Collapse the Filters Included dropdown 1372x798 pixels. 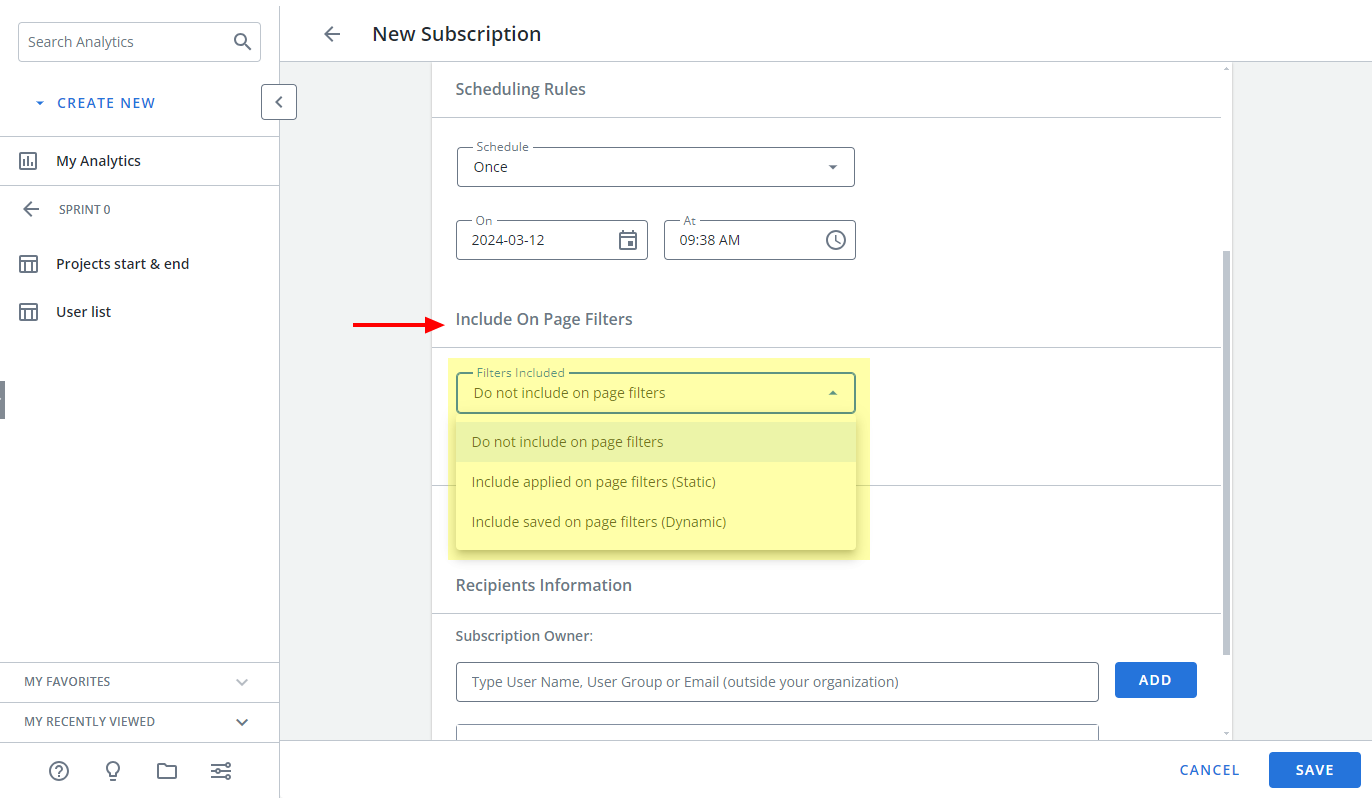(x=833, y=392)
